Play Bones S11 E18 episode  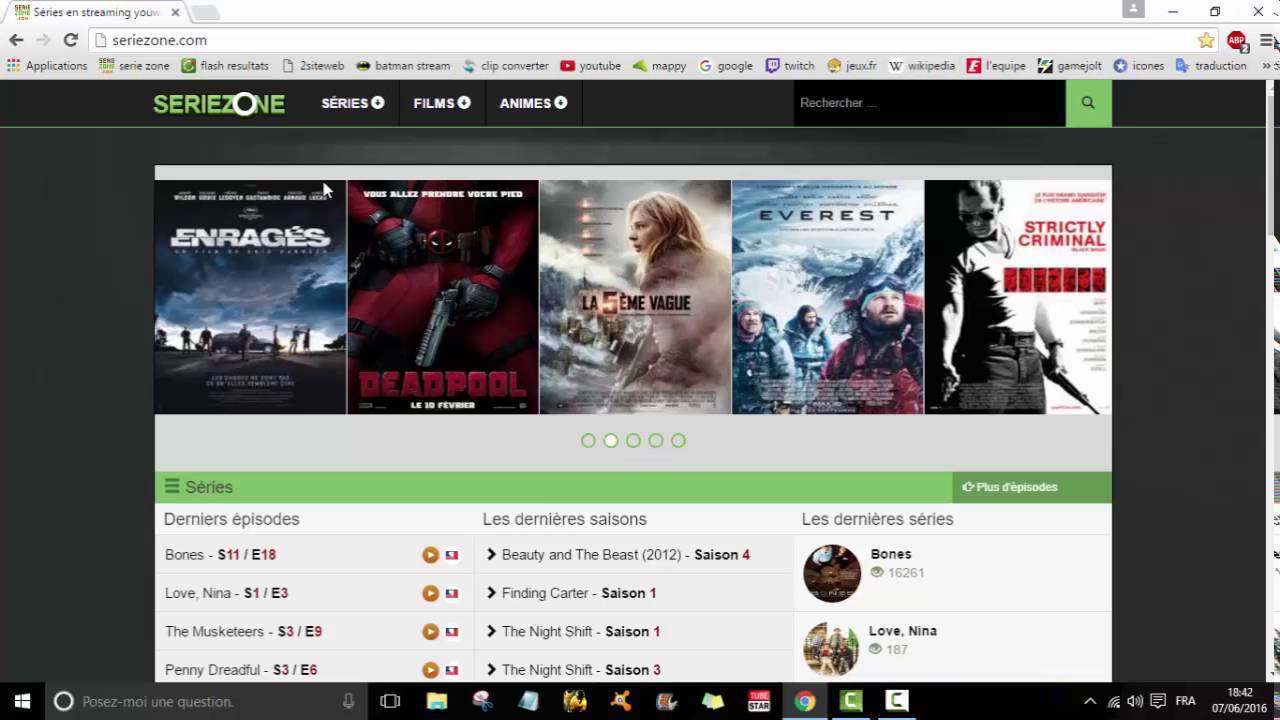(x=430, y=555)
